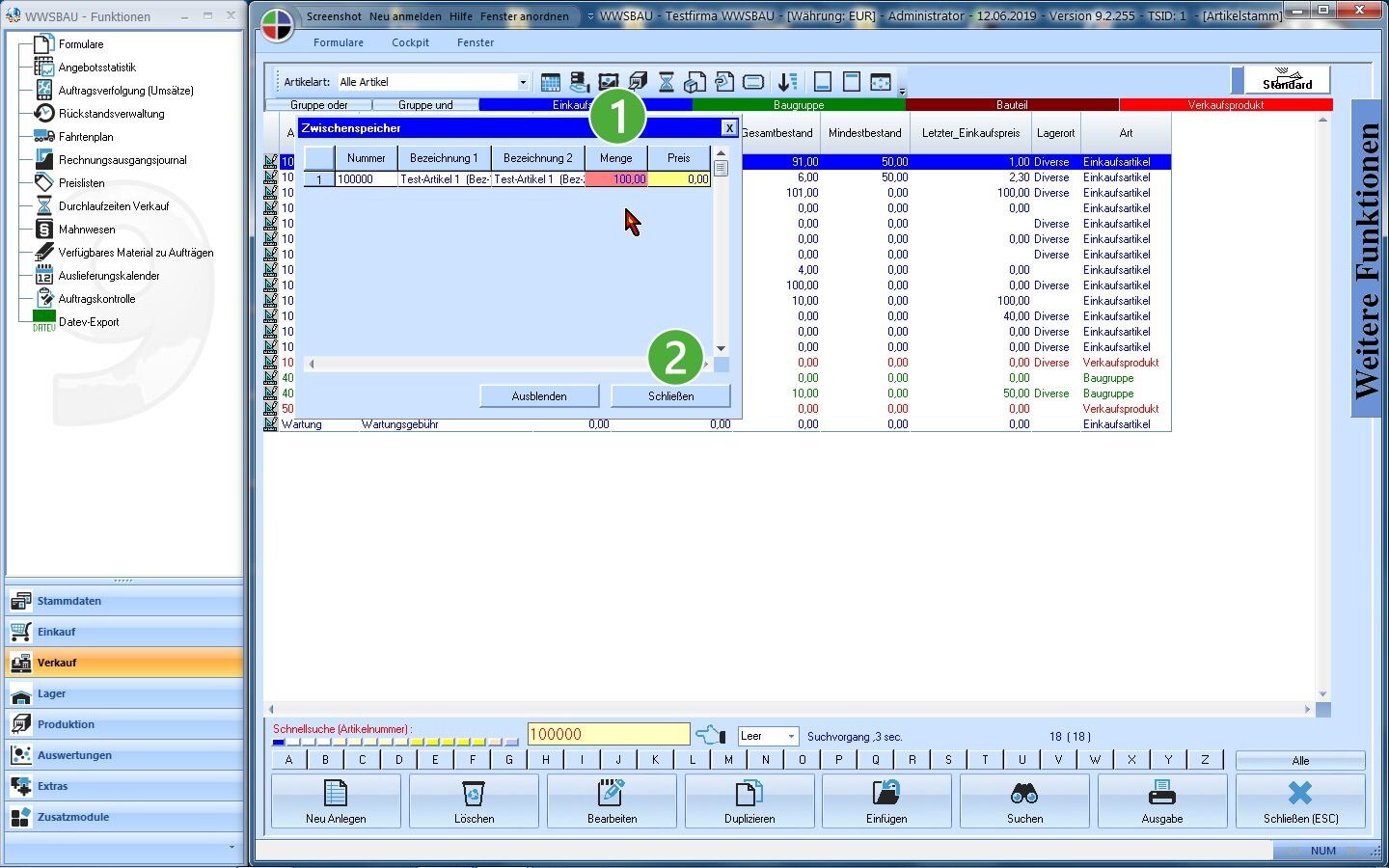This screenshot has height=868, width=1389.
Task: Click the top panel layout toolbar icon
Action: (852, 82)
